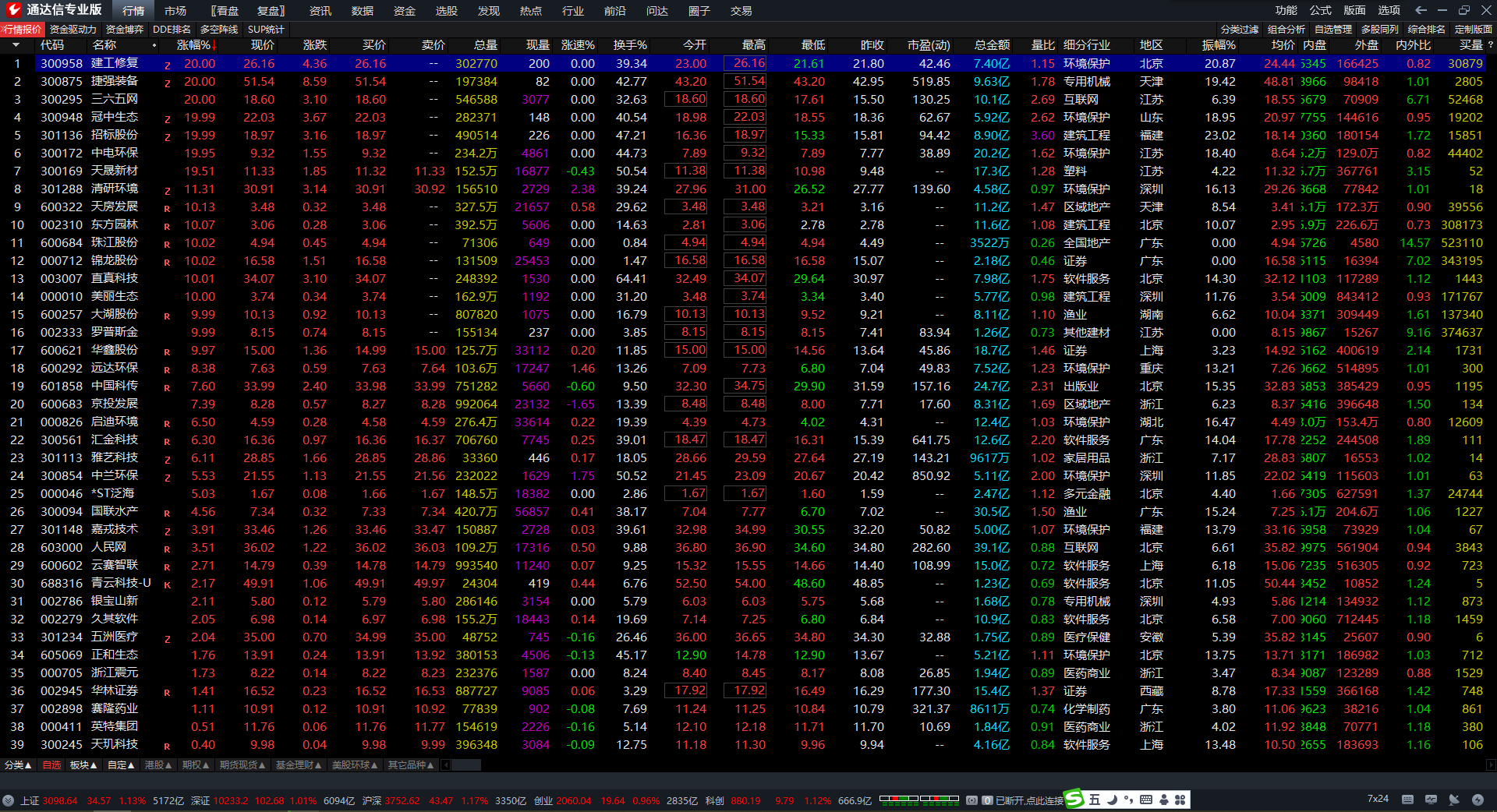Click the 7x24 news label
The height and width of the screenshot is (812, 1497).
[x=1378, y=799]
